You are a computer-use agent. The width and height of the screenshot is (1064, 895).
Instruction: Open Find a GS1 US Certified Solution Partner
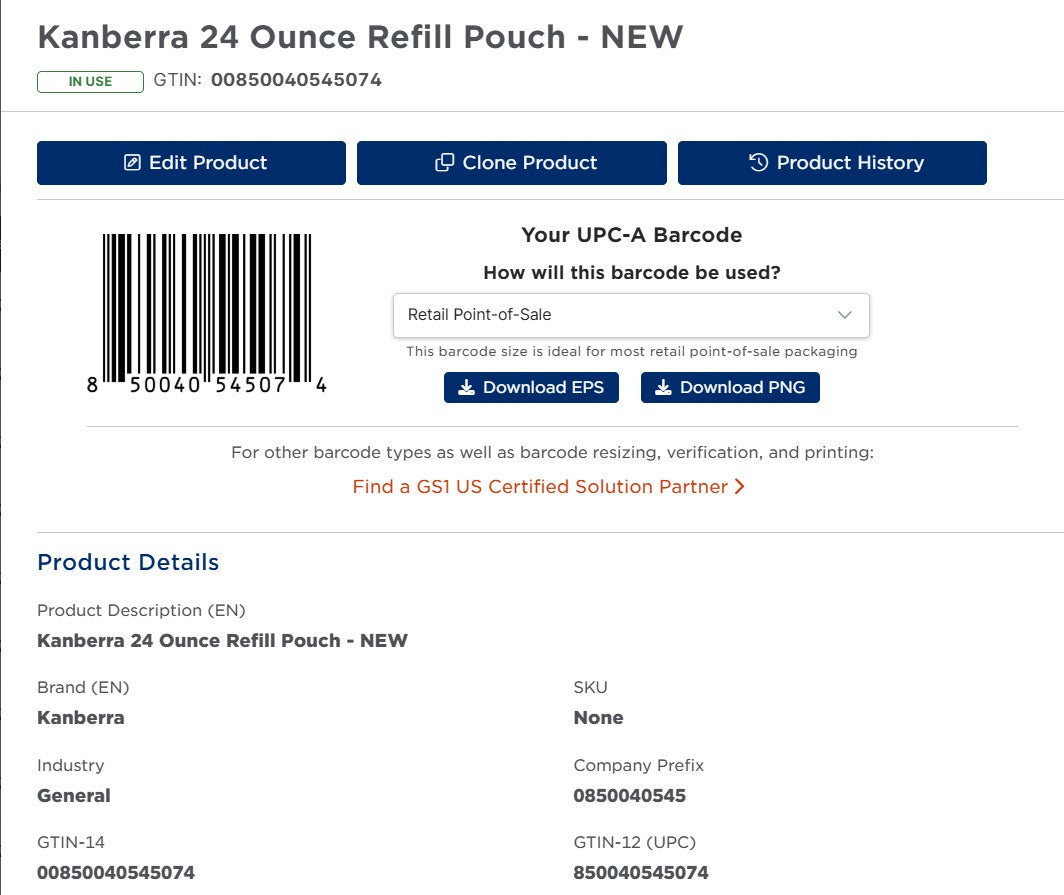coord(540,487)
